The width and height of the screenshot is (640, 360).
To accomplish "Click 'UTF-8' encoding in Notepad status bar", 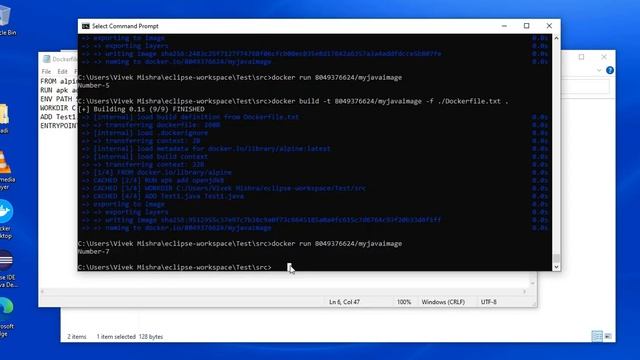I will tap(488, 302).
